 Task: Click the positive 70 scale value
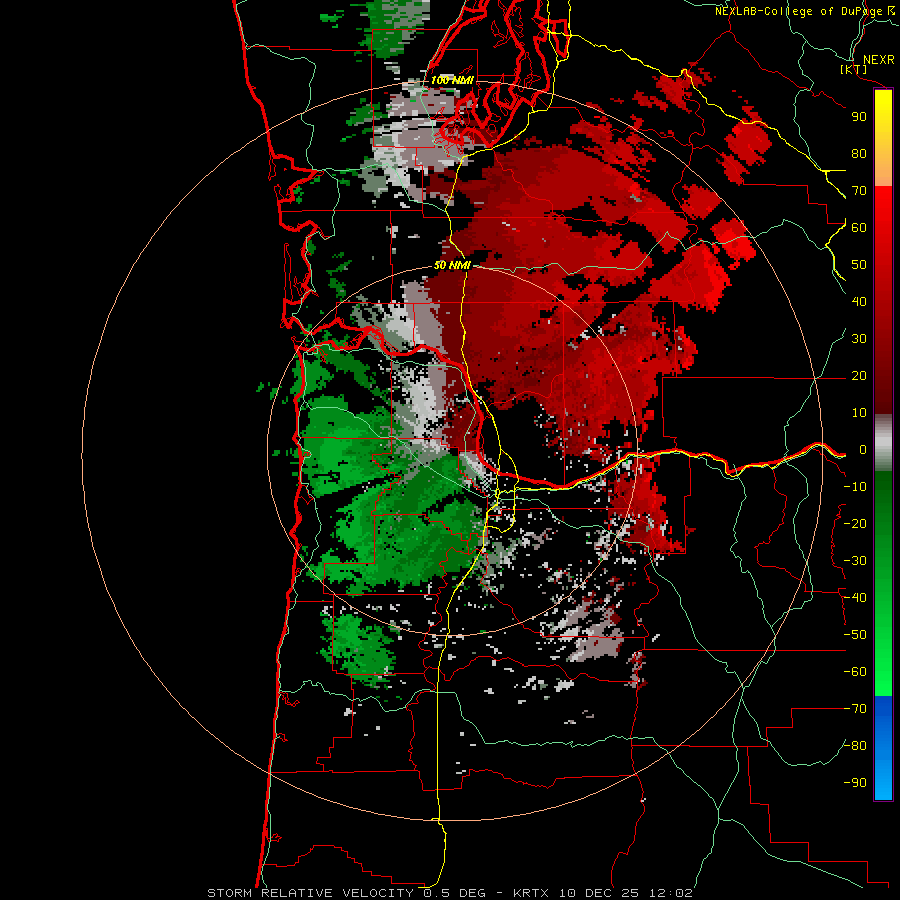(x=859, y=191)
